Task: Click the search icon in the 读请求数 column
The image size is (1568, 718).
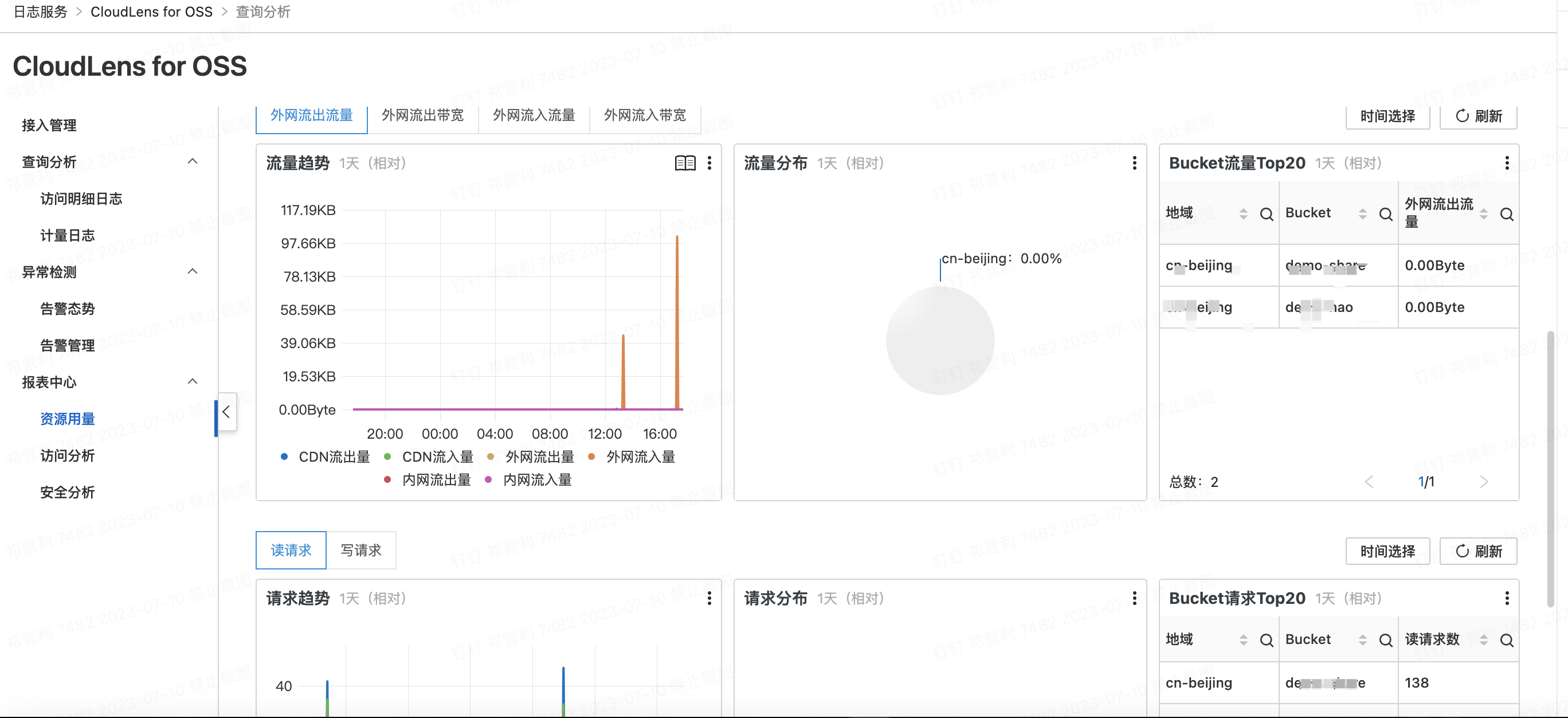Action: [x=1507, y=640]
